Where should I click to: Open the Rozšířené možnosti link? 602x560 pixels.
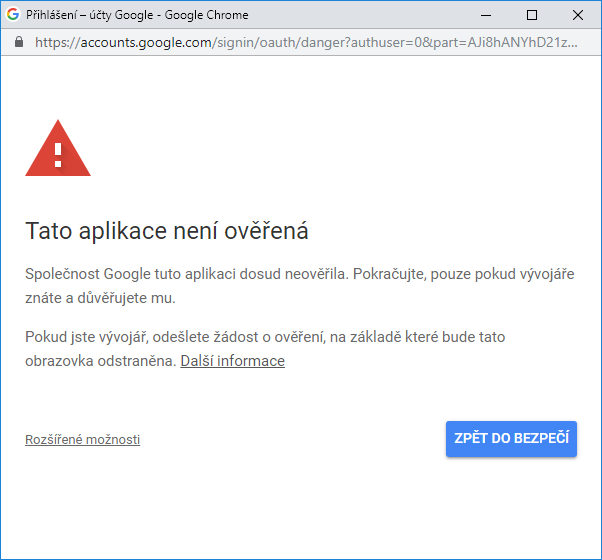point(83,439)
